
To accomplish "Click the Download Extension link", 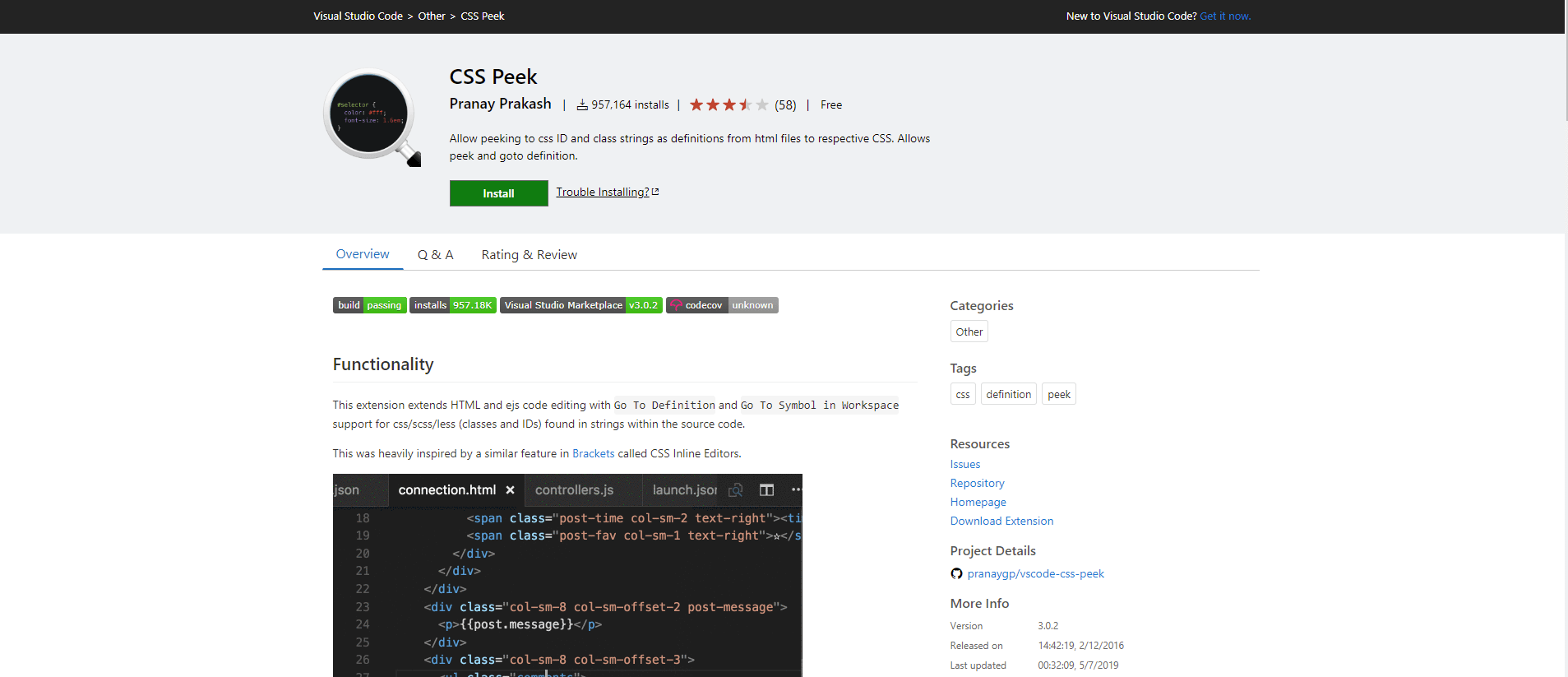I will [1001, 521].
